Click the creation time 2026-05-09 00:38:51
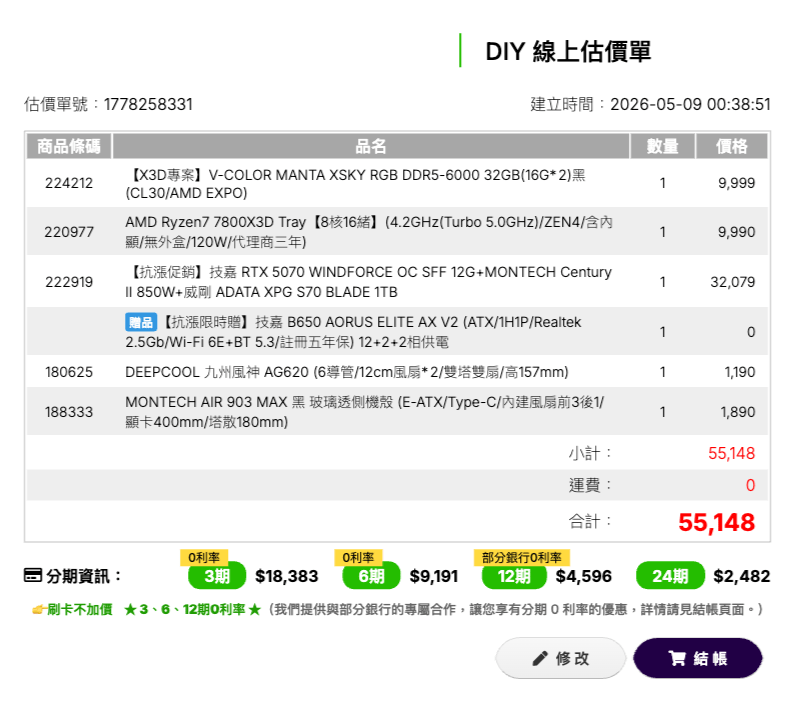Viewport: 795px width, 703px height. 690,104
